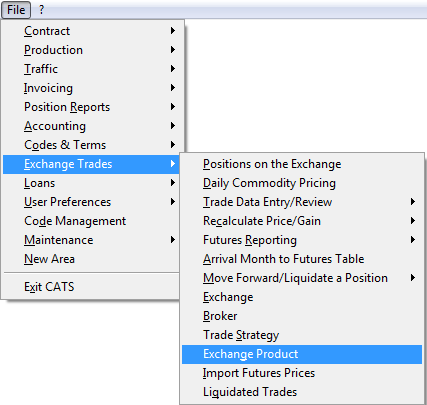Choose the Broker entry
Screen dimensions: 427x405
(x=302, y=316)
